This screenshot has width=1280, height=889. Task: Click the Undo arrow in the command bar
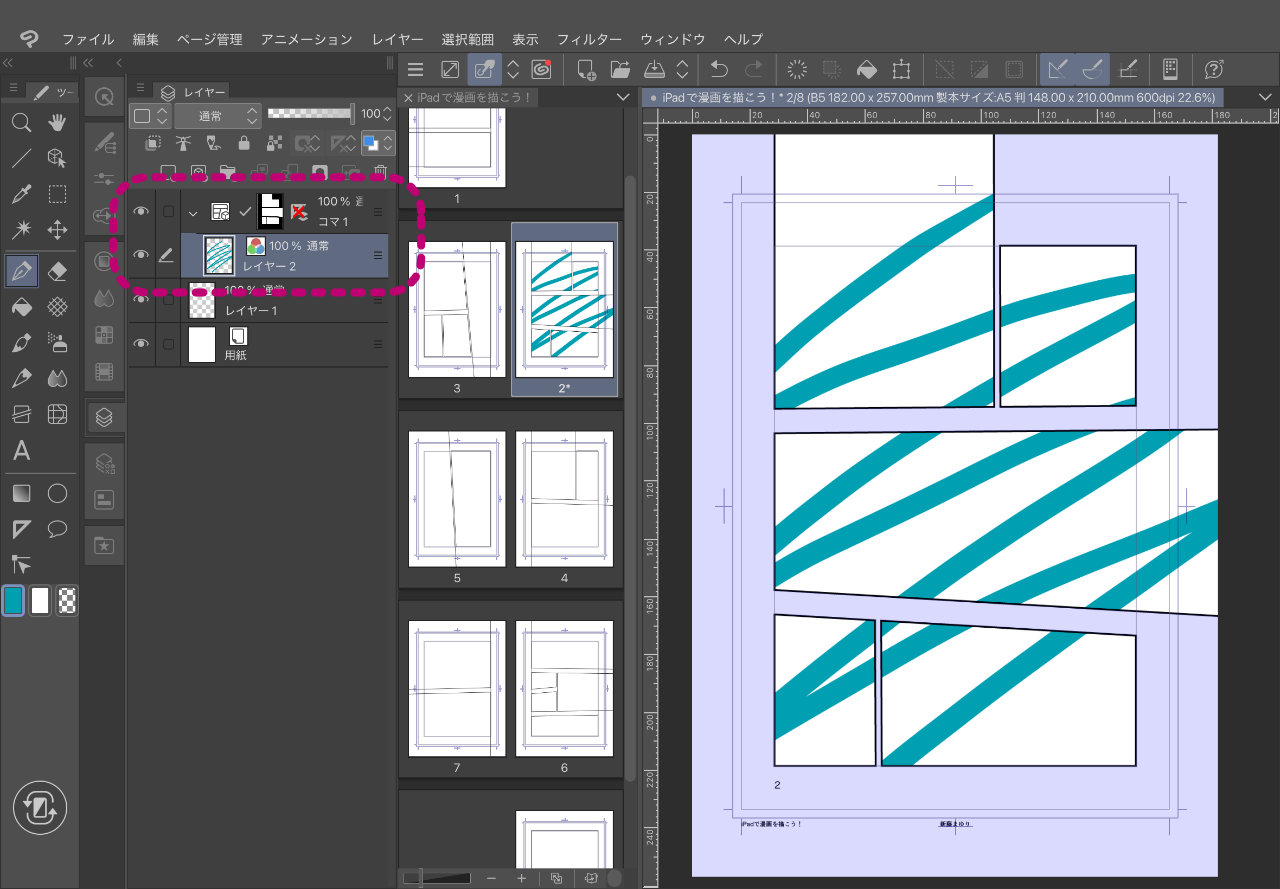(x=719, y=69)
